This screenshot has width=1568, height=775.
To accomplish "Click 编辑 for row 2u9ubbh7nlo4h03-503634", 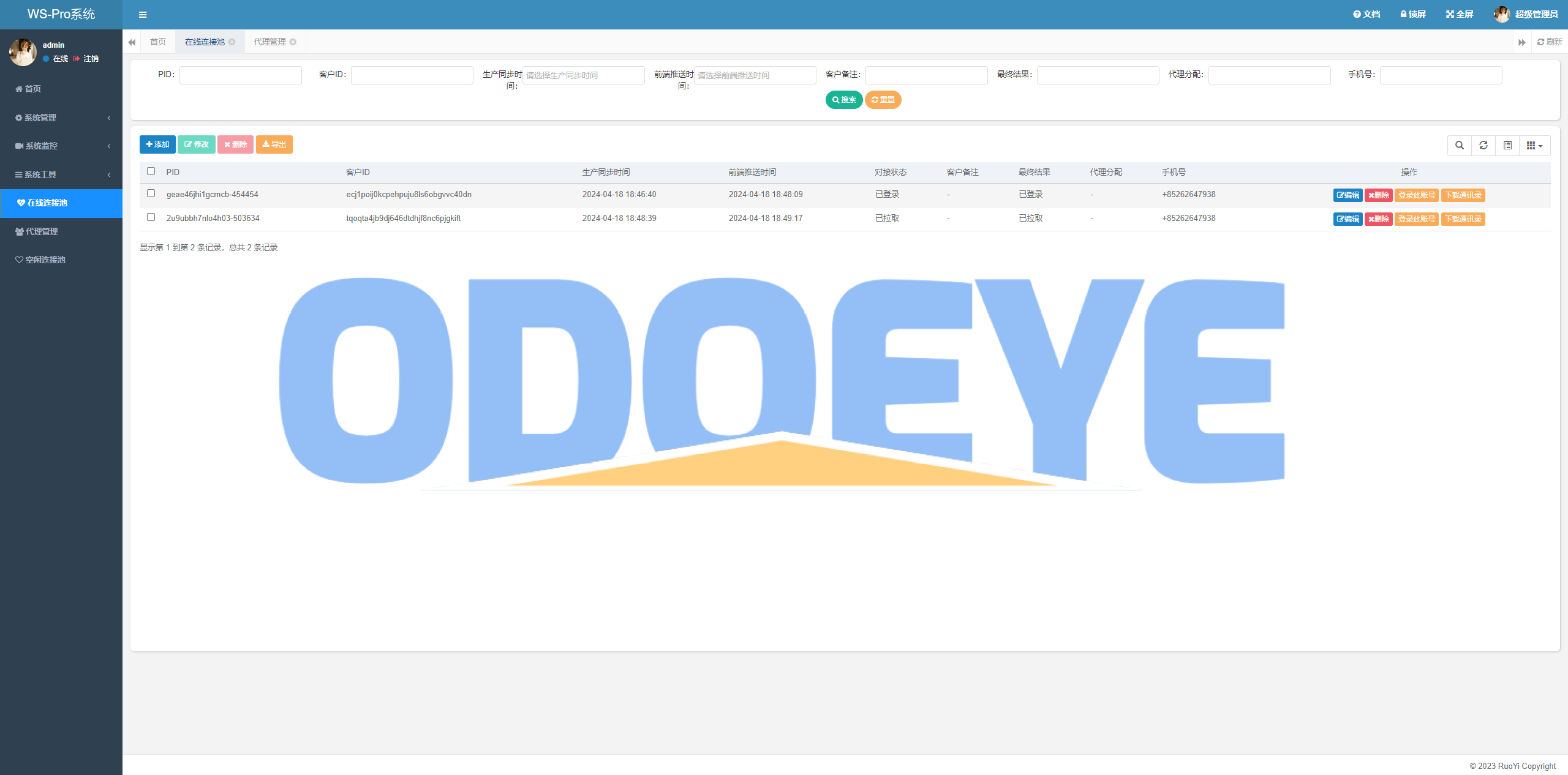I will click(1347, 219).
